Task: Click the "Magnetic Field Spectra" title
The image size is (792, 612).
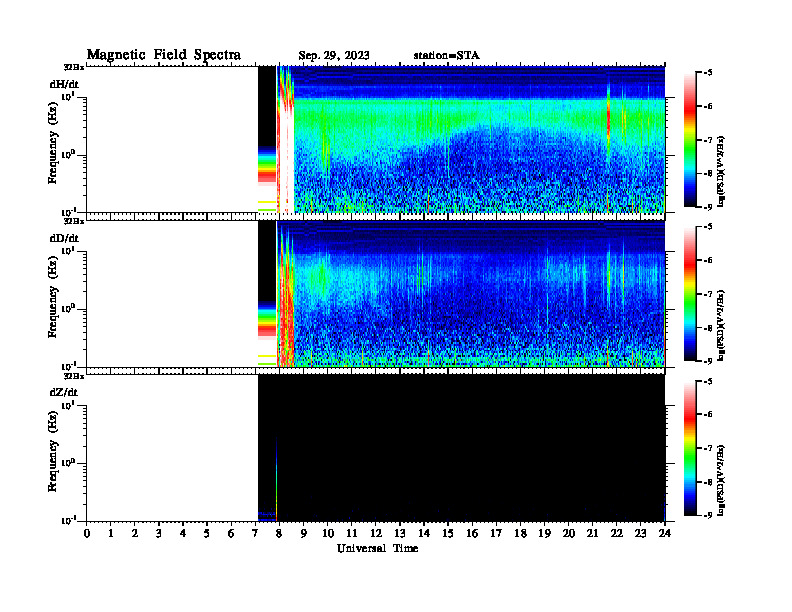Action: [x=164, y=55]
